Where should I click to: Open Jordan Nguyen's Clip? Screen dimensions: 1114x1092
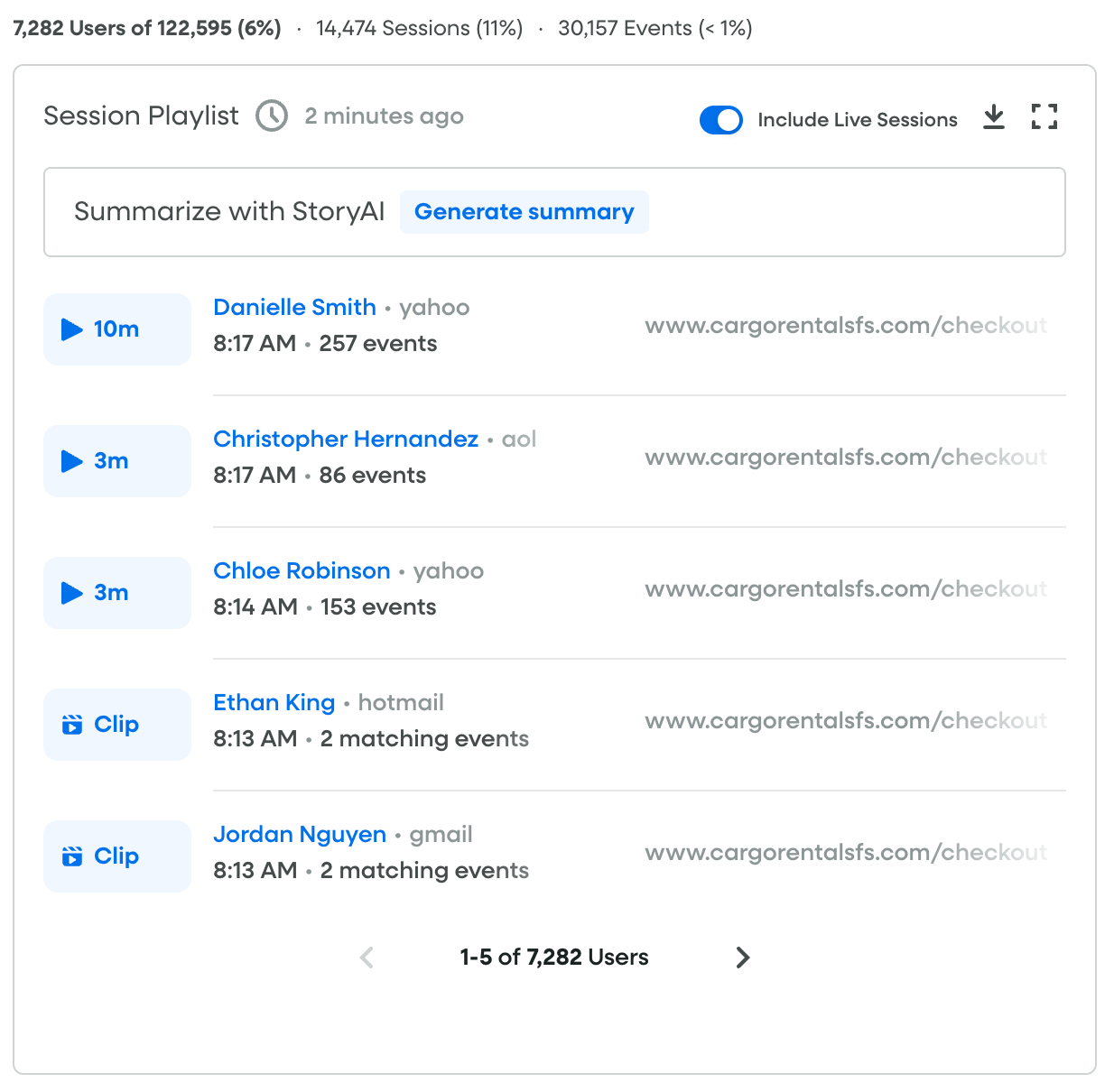[x=117, y=856]
